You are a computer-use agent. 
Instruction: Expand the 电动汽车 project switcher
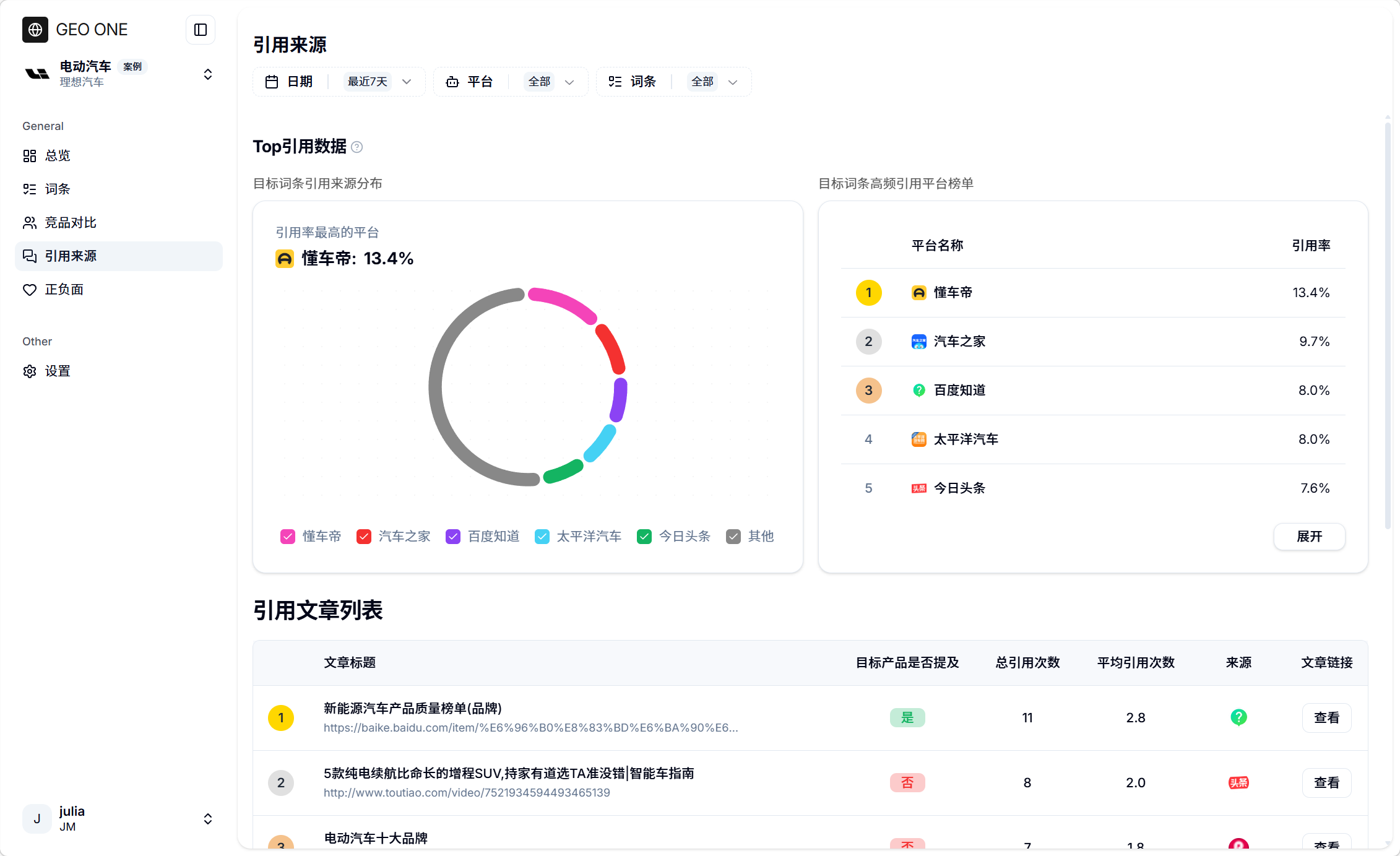point(208,74)
